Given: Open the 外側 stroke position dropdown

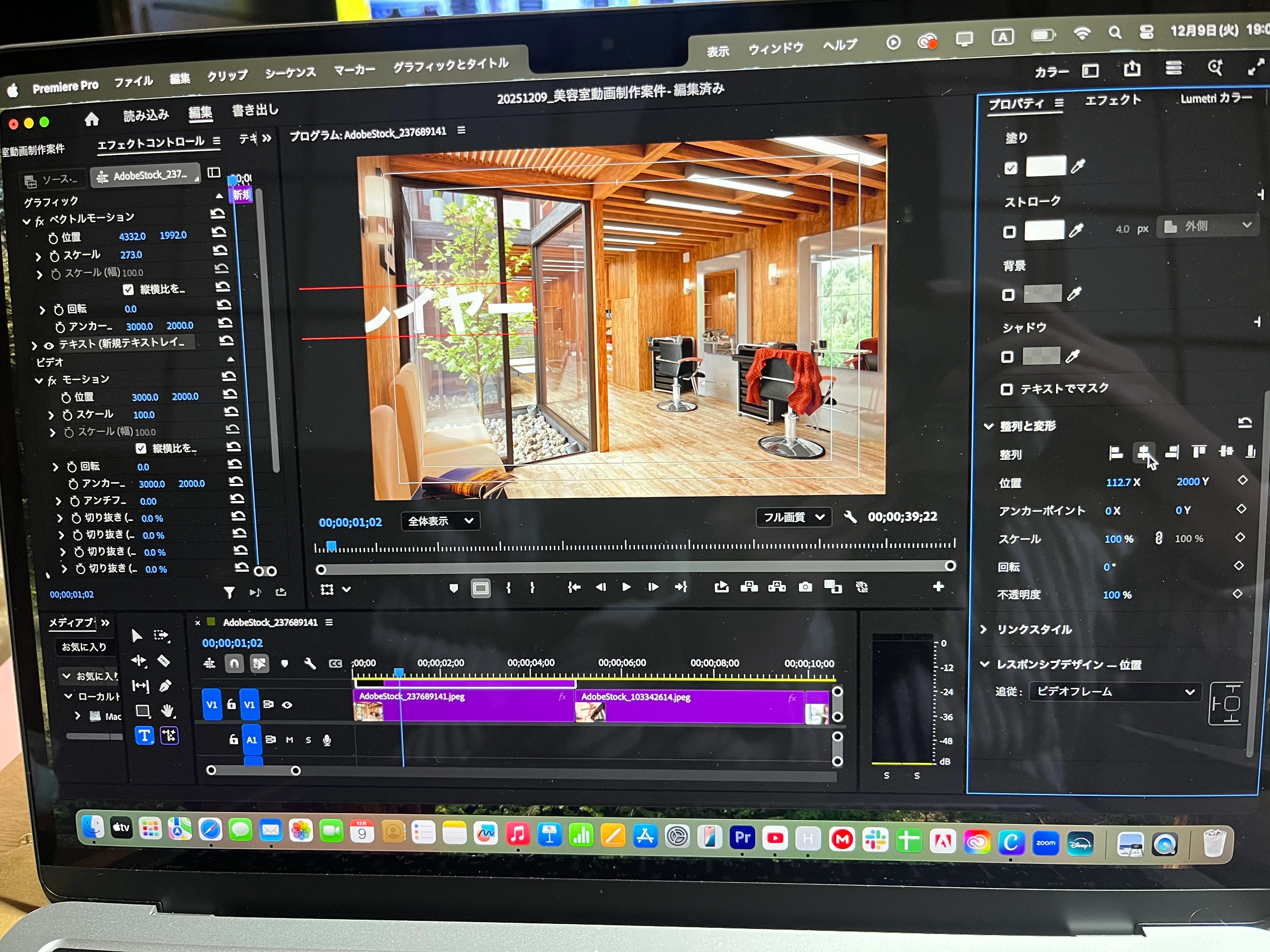Looking at the screenshot, I should click(1207, 226).
